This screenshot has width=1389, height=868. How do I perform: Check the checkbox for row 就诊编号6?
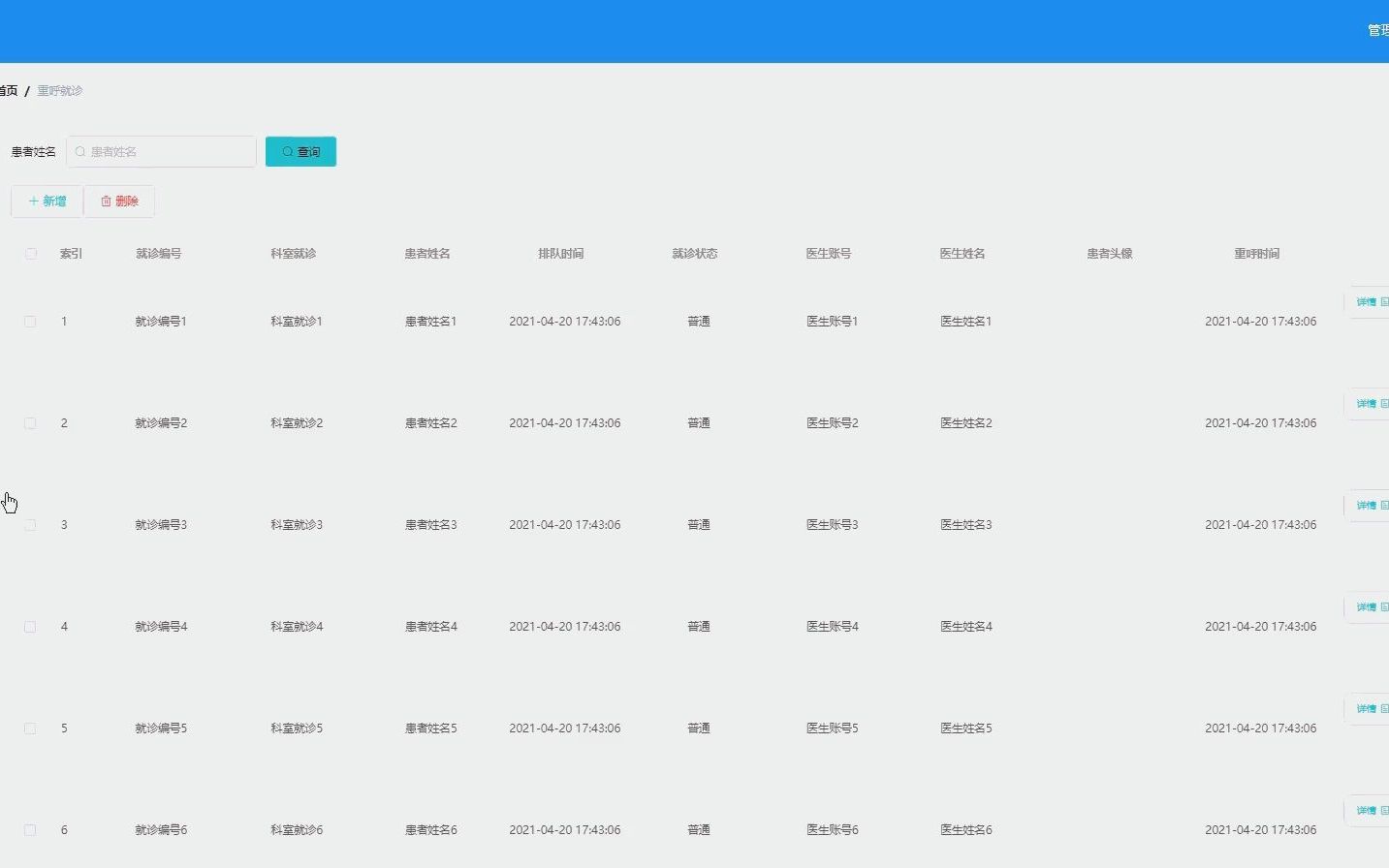[x=30, y=830]
